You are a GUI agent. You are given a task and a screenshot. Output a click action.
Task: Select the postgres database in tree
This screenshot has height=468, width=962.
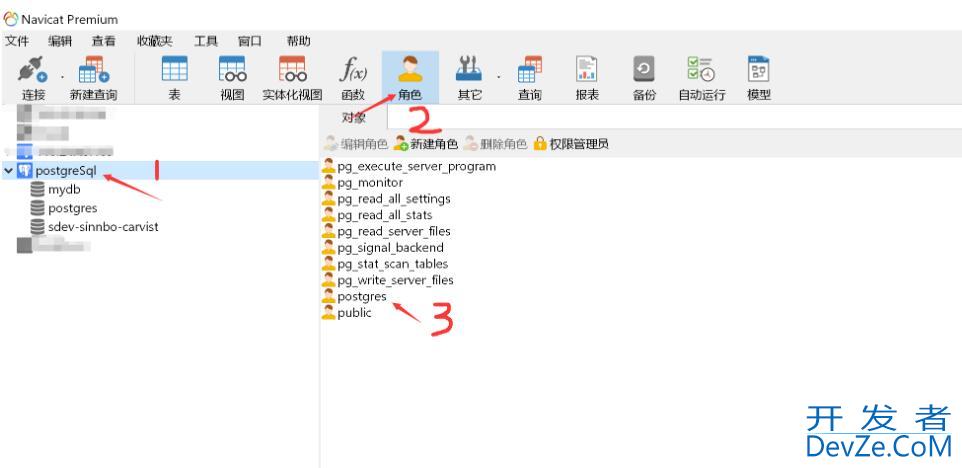[72, 208]
